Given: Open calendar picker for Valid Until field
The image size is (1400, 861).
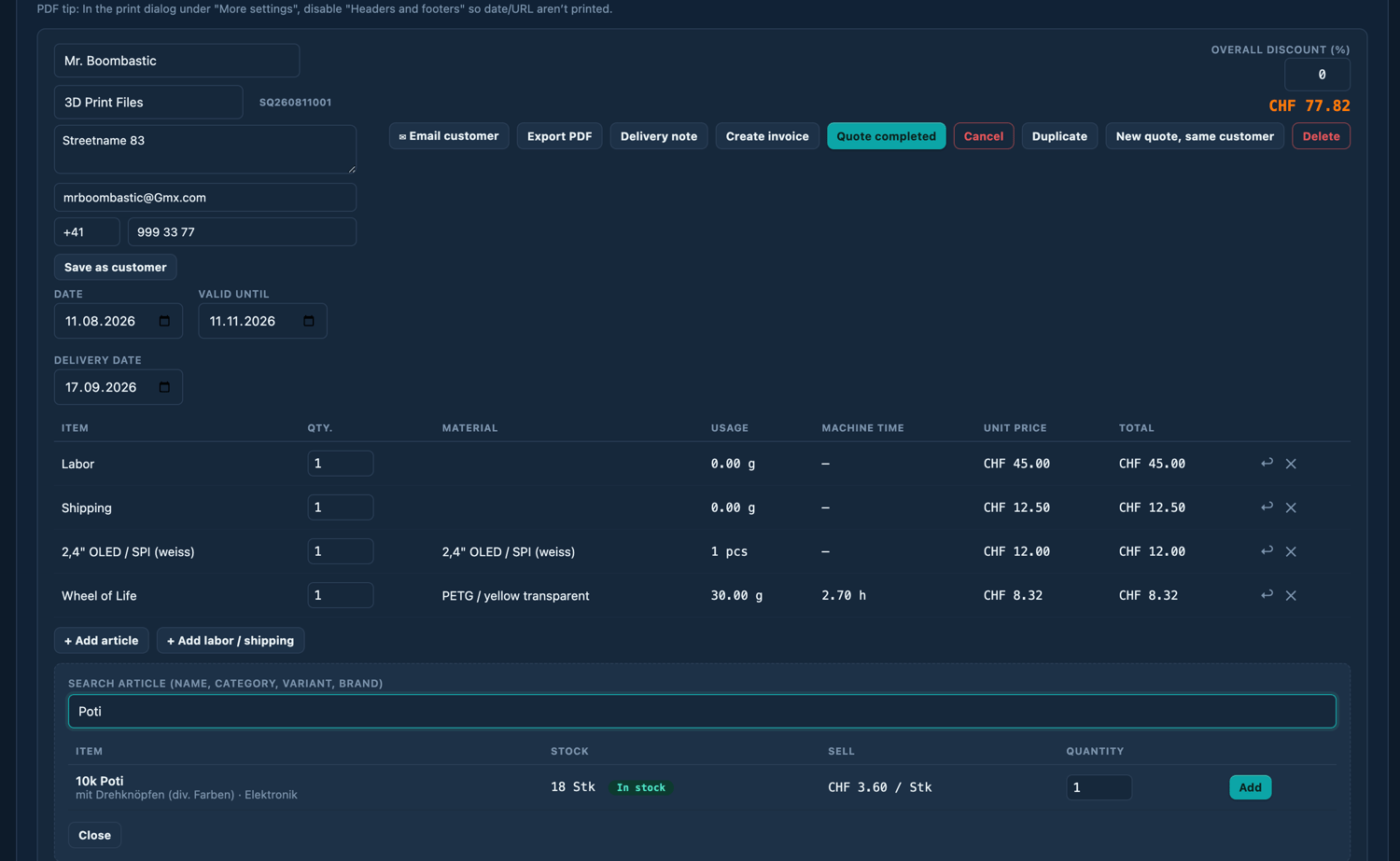Looking at the screenshot, I should pyautogui.click(x=309, y=321).
